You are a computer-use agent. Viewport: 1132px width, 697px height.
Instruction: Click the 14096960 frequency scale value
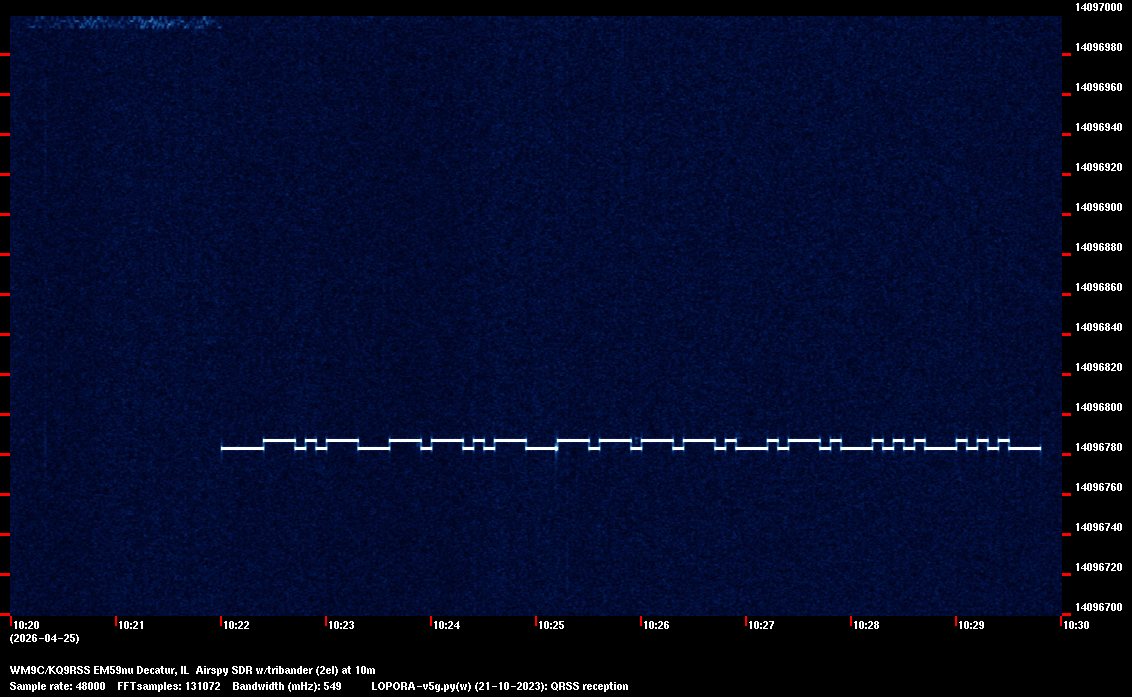1098,87
